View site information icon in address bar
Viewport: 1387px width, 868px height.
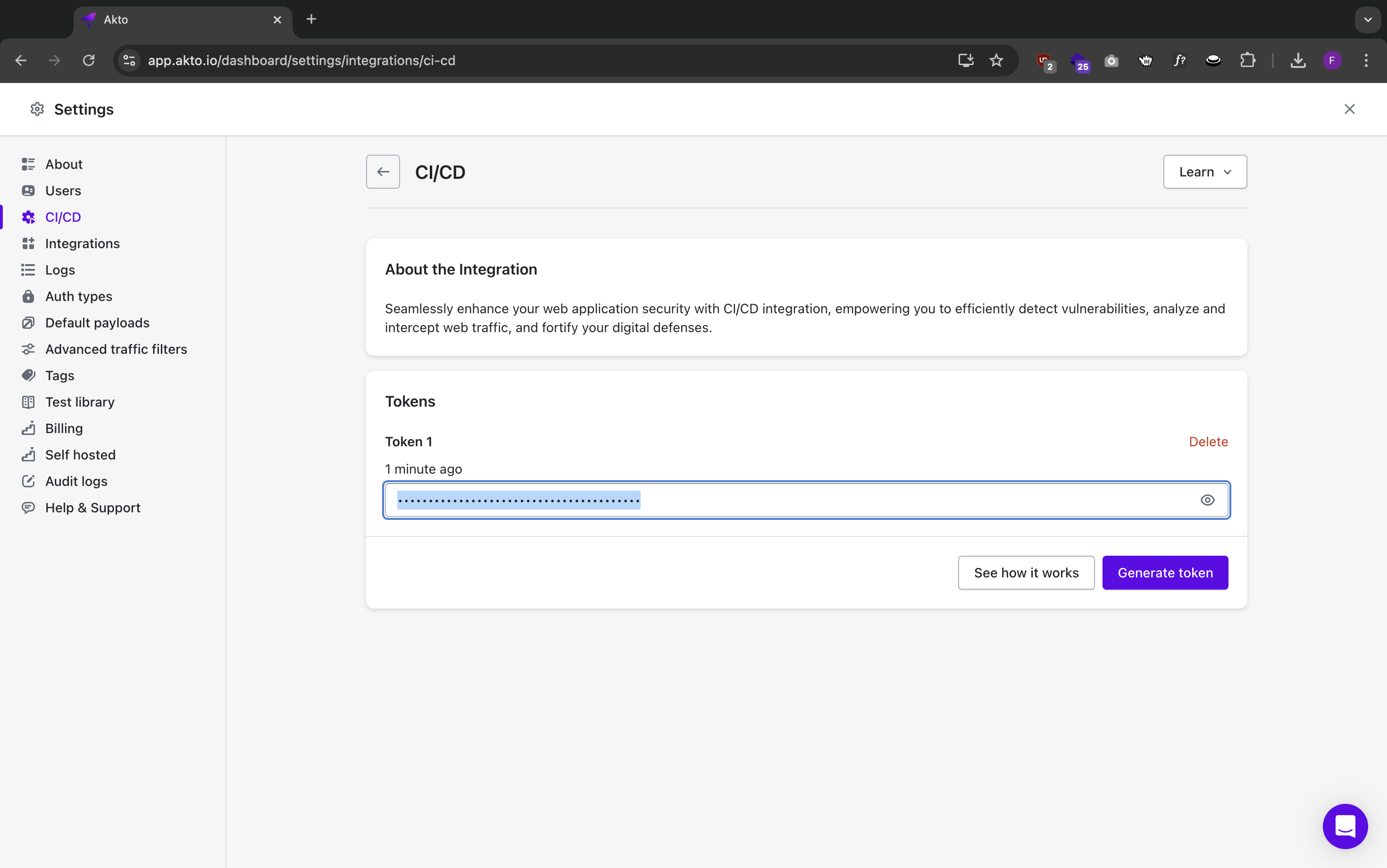130,60
